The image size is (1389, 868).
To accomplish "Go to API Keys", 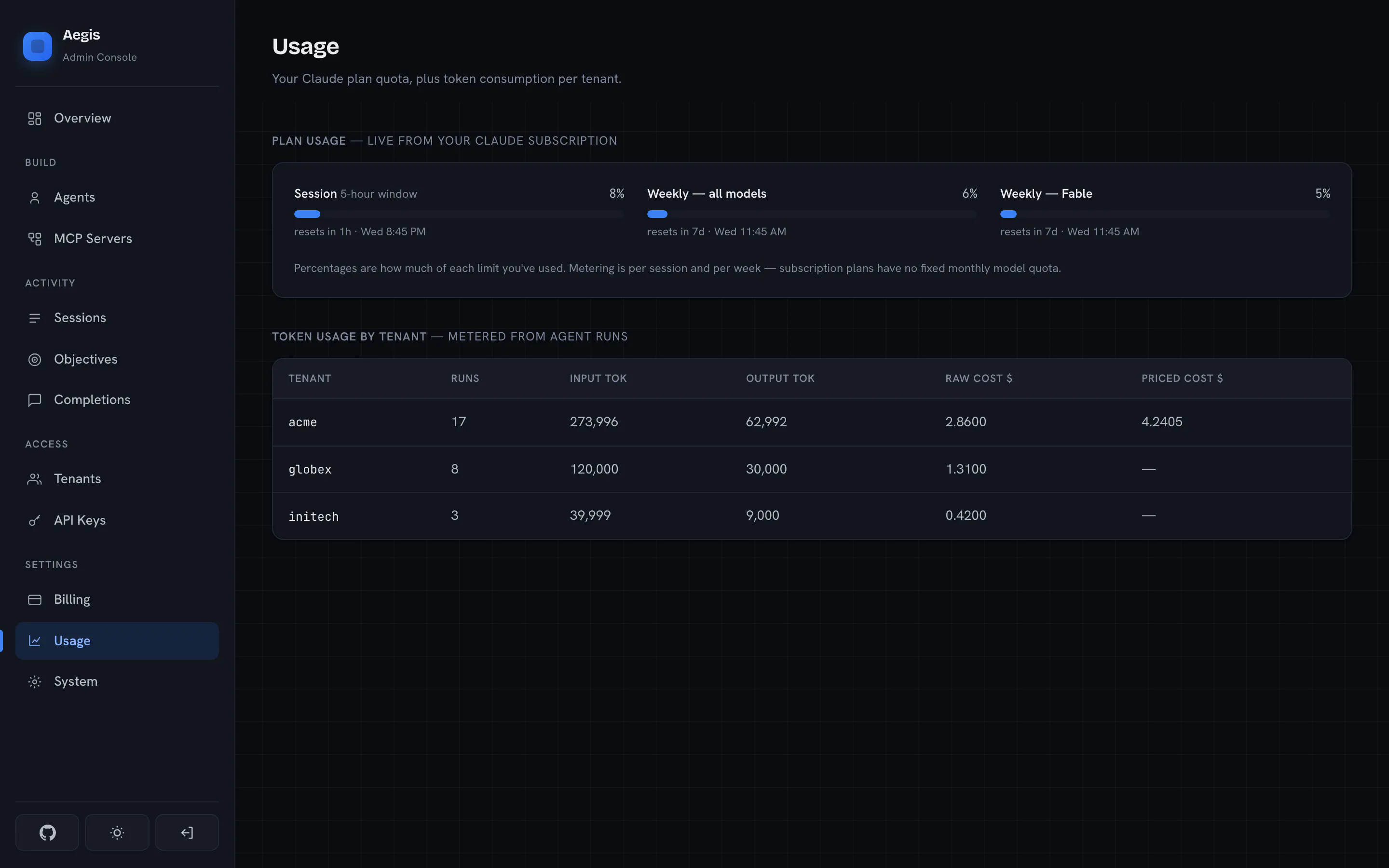I will click(117, 521).
